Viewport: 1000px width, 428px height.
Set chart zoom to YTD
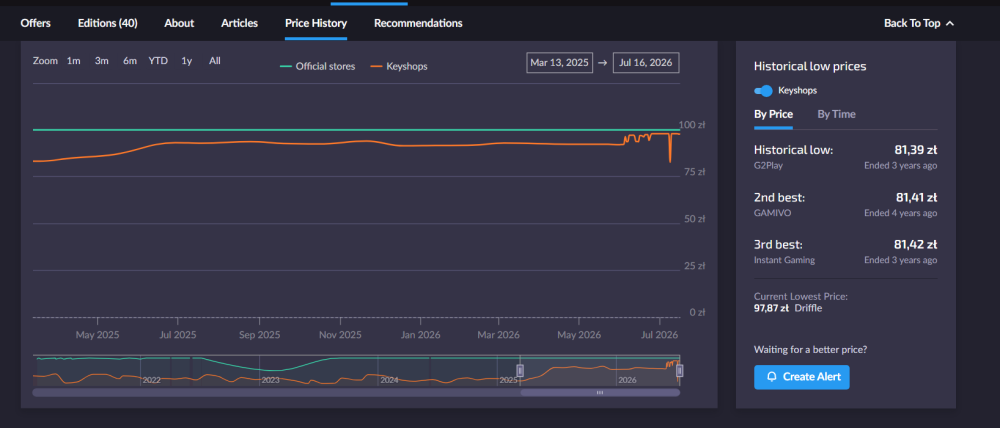pos(158,61)
